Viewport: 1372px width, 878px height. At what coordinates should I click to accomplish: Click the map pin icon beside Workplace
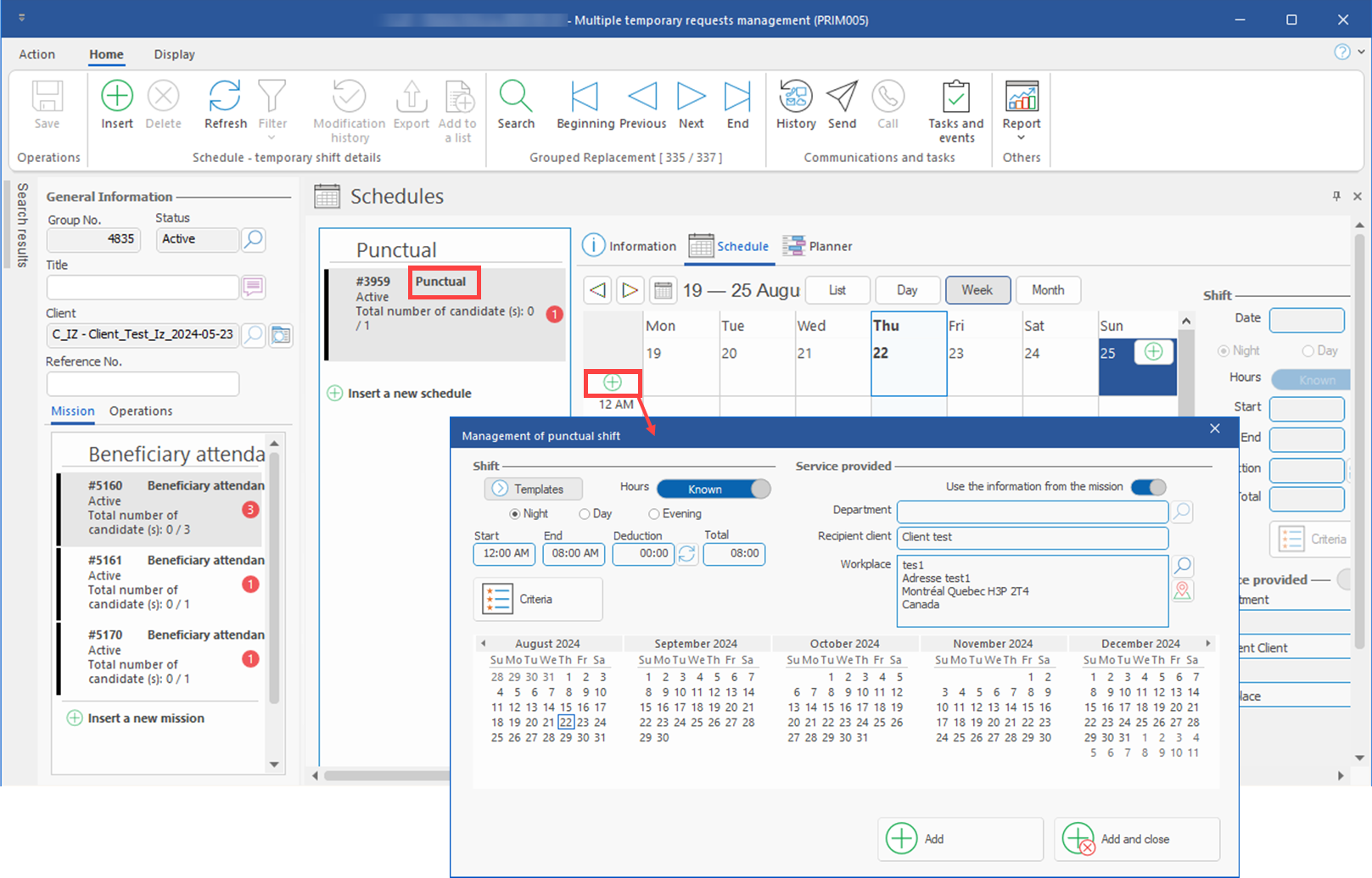tap(1183, 591)
